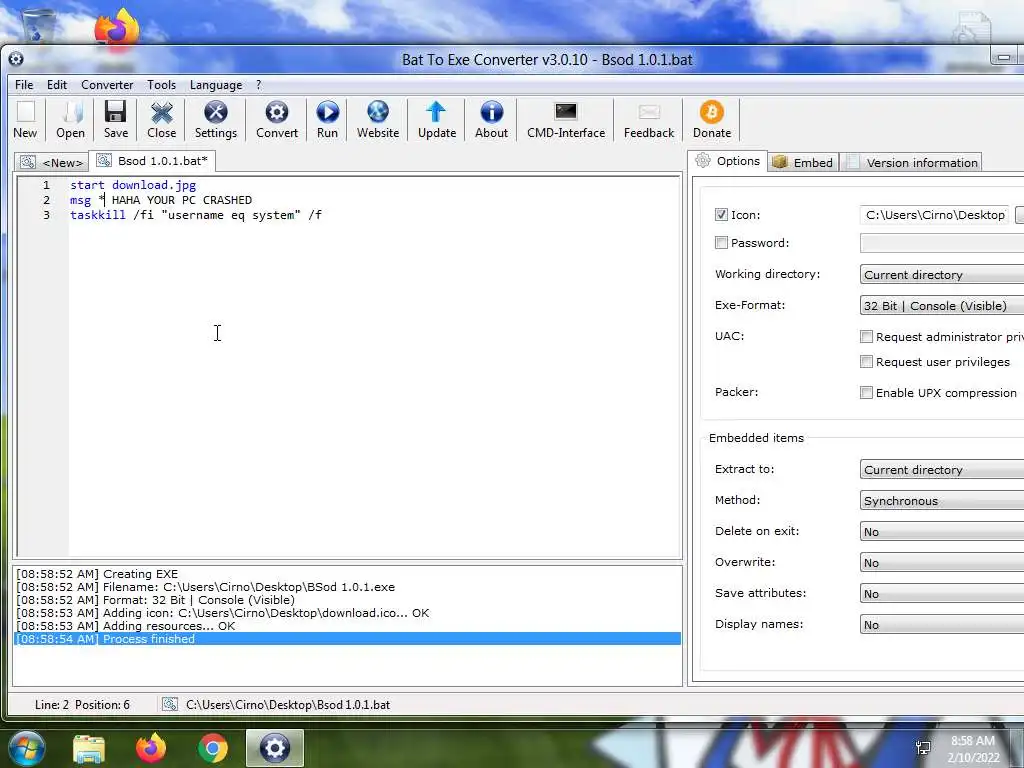Open the Tools menu
Viewport: 1024px width, 768px height.
pos(161,85)
